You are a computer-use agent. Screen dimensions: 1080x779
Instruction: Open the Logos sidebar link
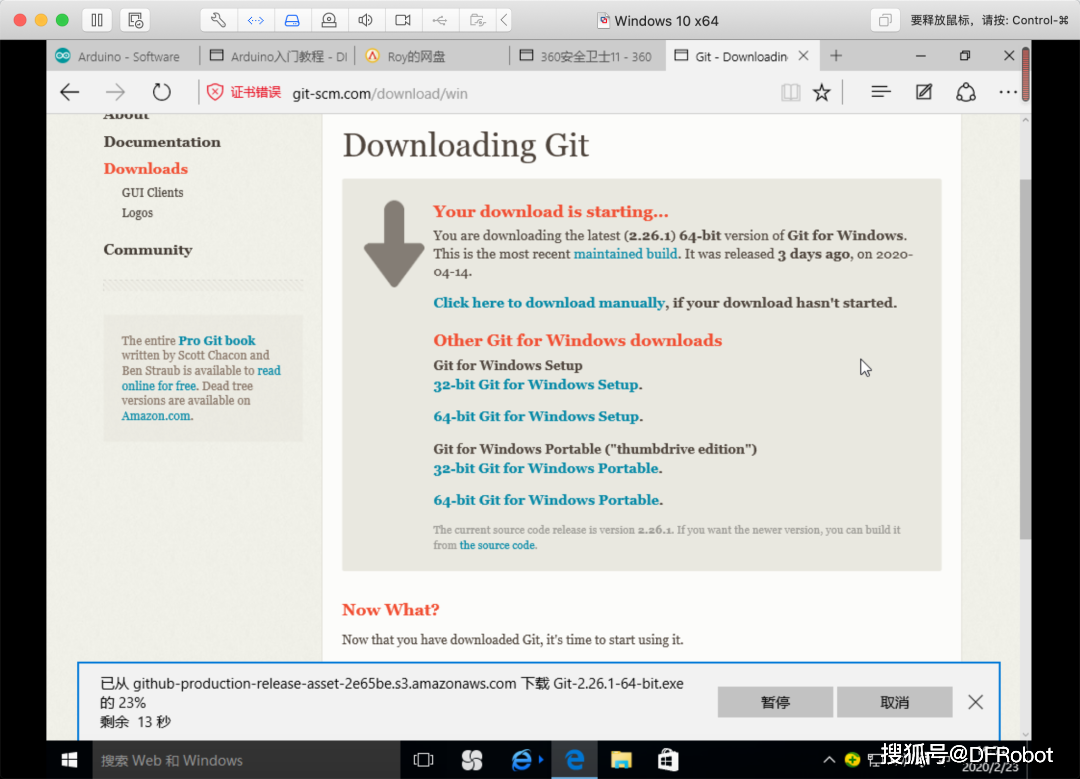tap(137, 213)
